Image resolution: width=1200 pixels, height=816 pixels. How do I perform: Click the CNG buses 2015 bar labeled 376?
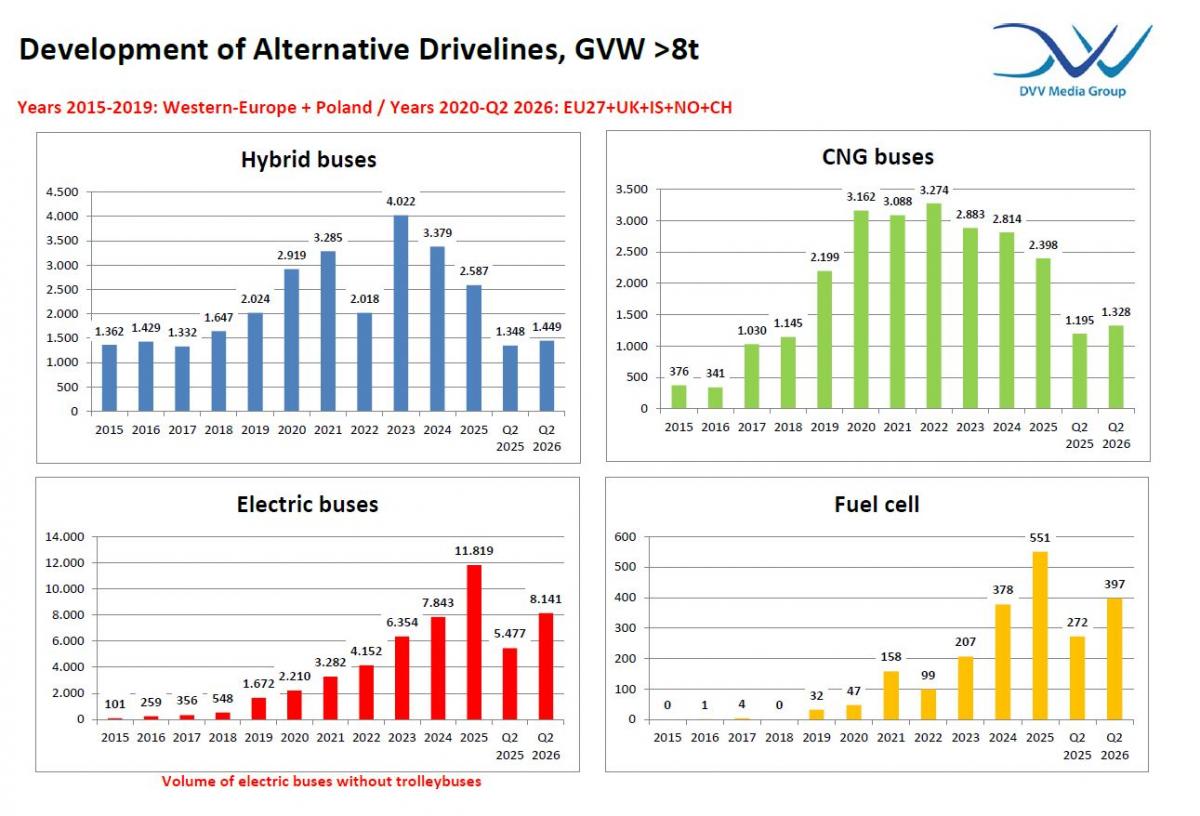[x=679, y=397]
